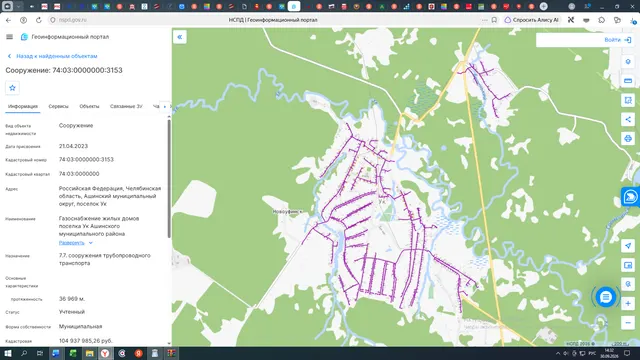Image resolution: width=640 pixels, height=360 pixels.
Task: Select the Объекты tab
Action: [89, 106]
